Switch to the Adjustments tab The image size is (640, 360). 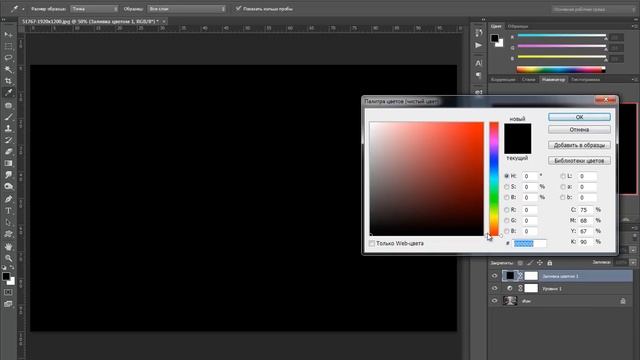pyautogui.click(x=503, y=80)
